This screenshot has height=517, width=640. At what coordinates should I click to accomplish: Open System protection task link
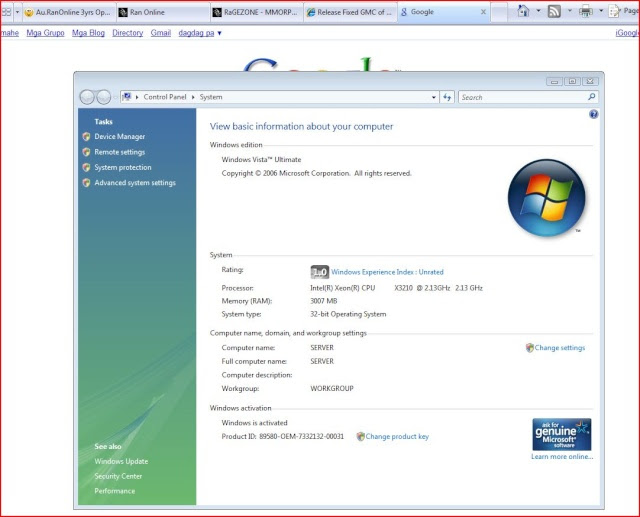pos(122,168)
